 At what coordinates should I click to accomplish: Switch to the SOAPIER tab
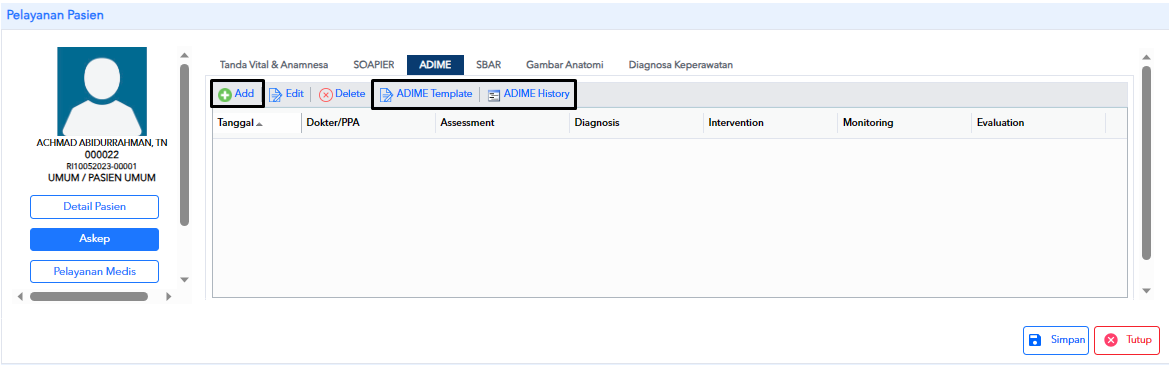click(374, 65)
